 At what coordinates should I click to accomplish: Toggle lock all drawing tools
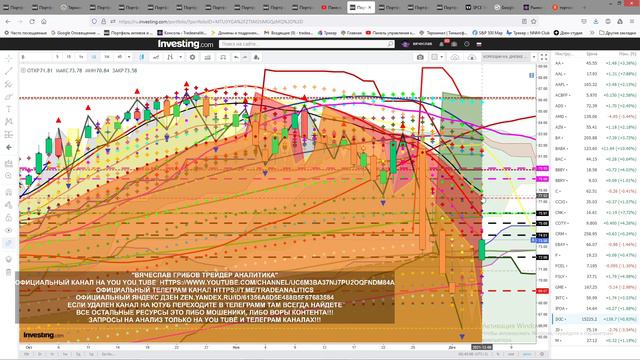tap(9, 218)
